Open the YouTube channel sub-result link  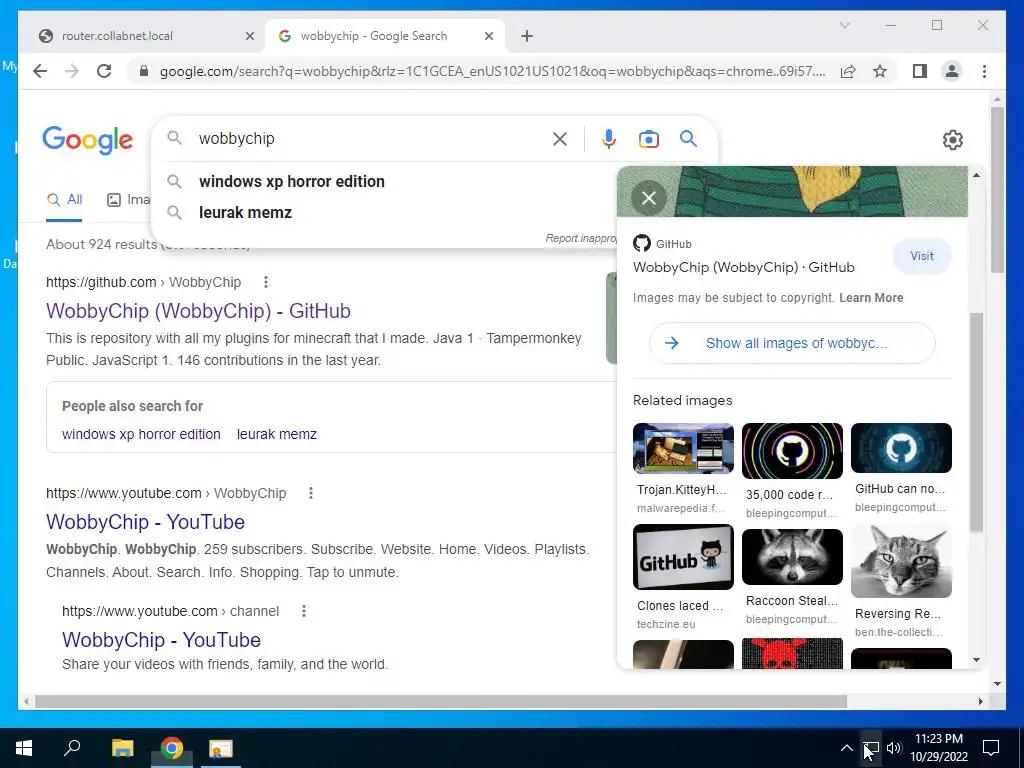[x=161, y=640]
